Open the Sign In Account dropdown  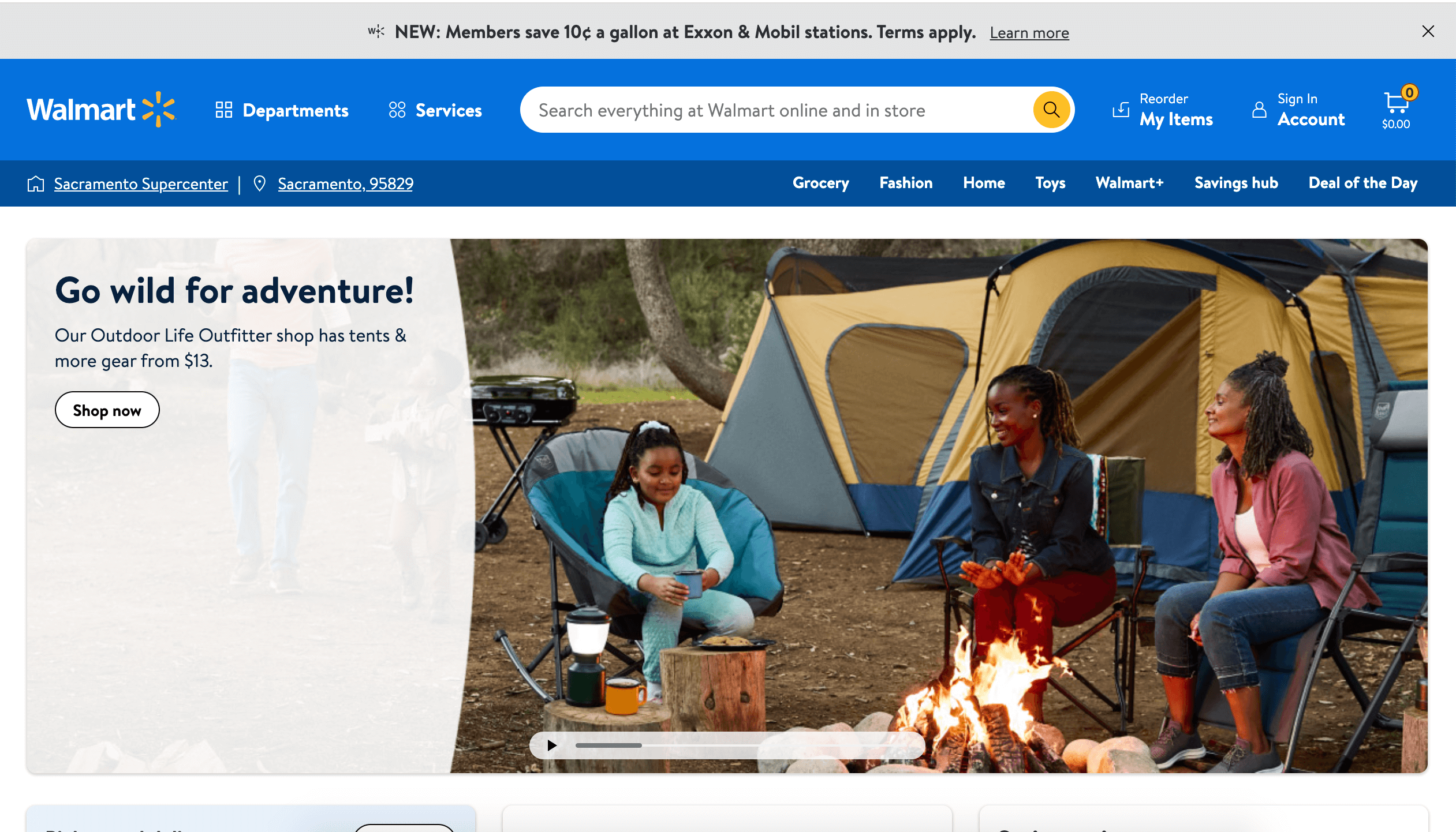[1299, 110]
